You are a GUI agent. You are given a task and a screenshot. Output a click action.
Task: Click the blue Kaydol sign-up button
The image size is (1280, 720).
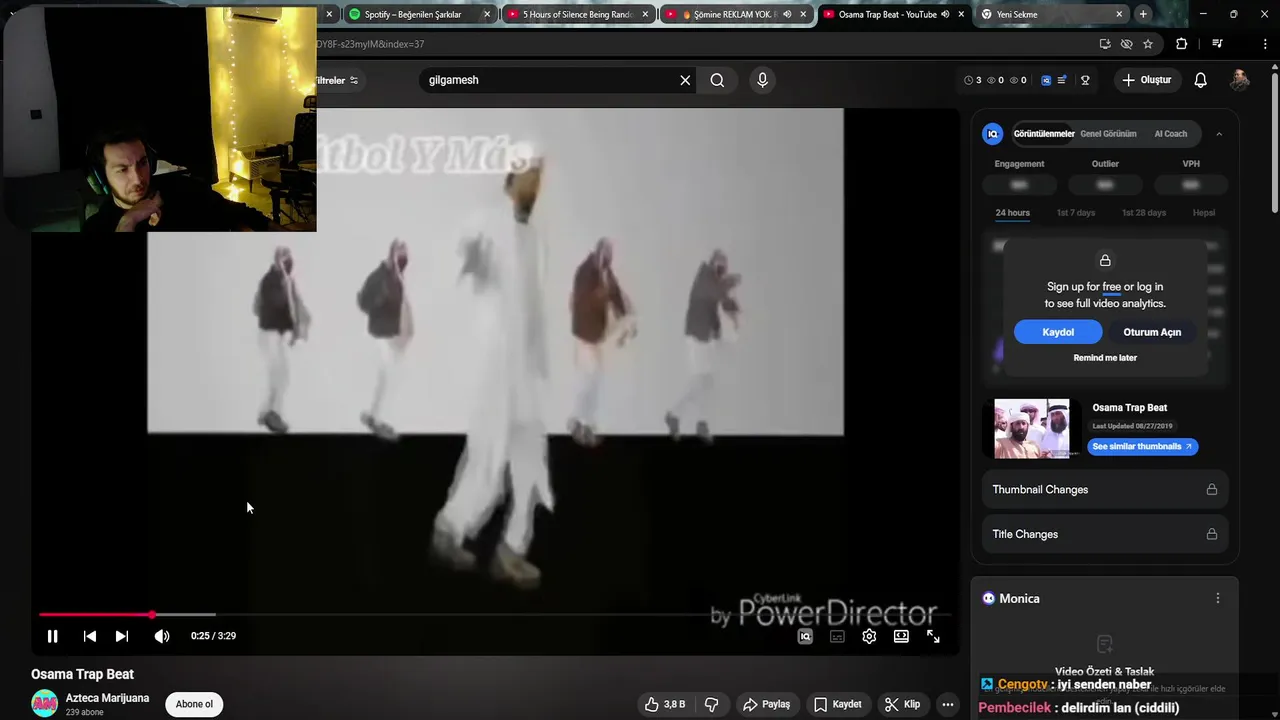1058,332
